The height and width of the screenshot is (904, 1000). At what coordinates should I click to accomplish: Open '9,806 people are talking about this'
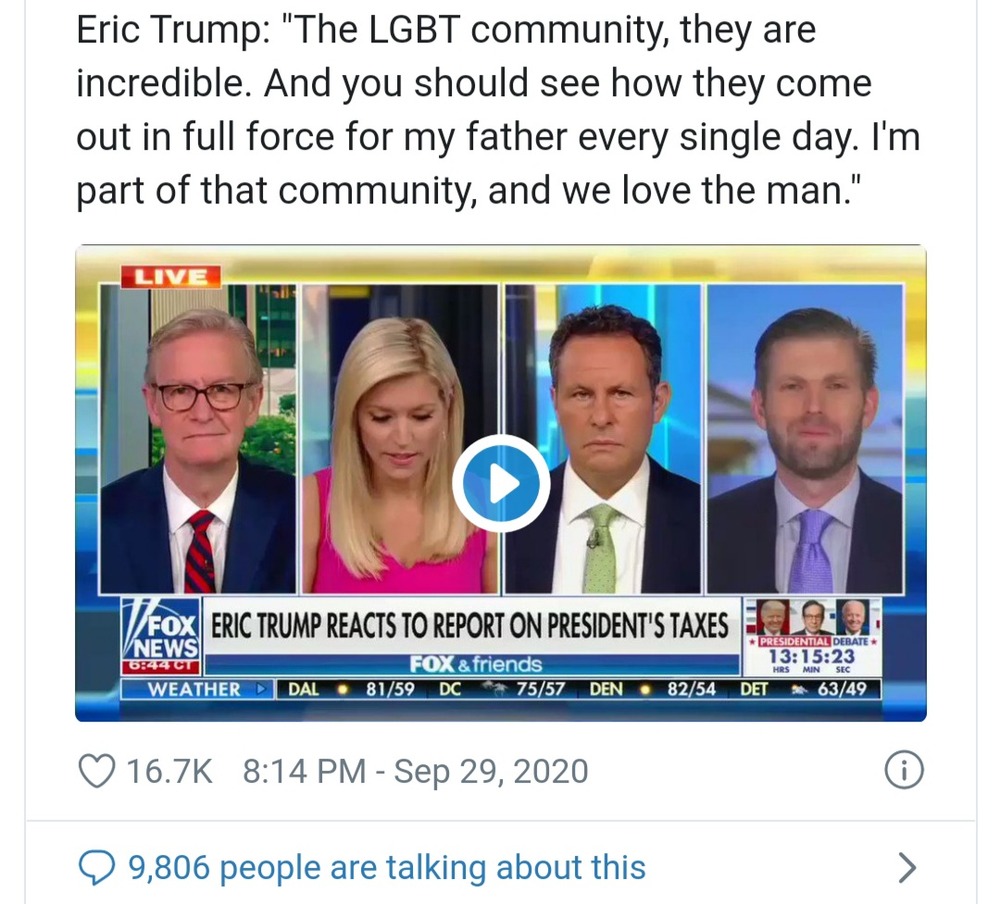tap(387, 868)
